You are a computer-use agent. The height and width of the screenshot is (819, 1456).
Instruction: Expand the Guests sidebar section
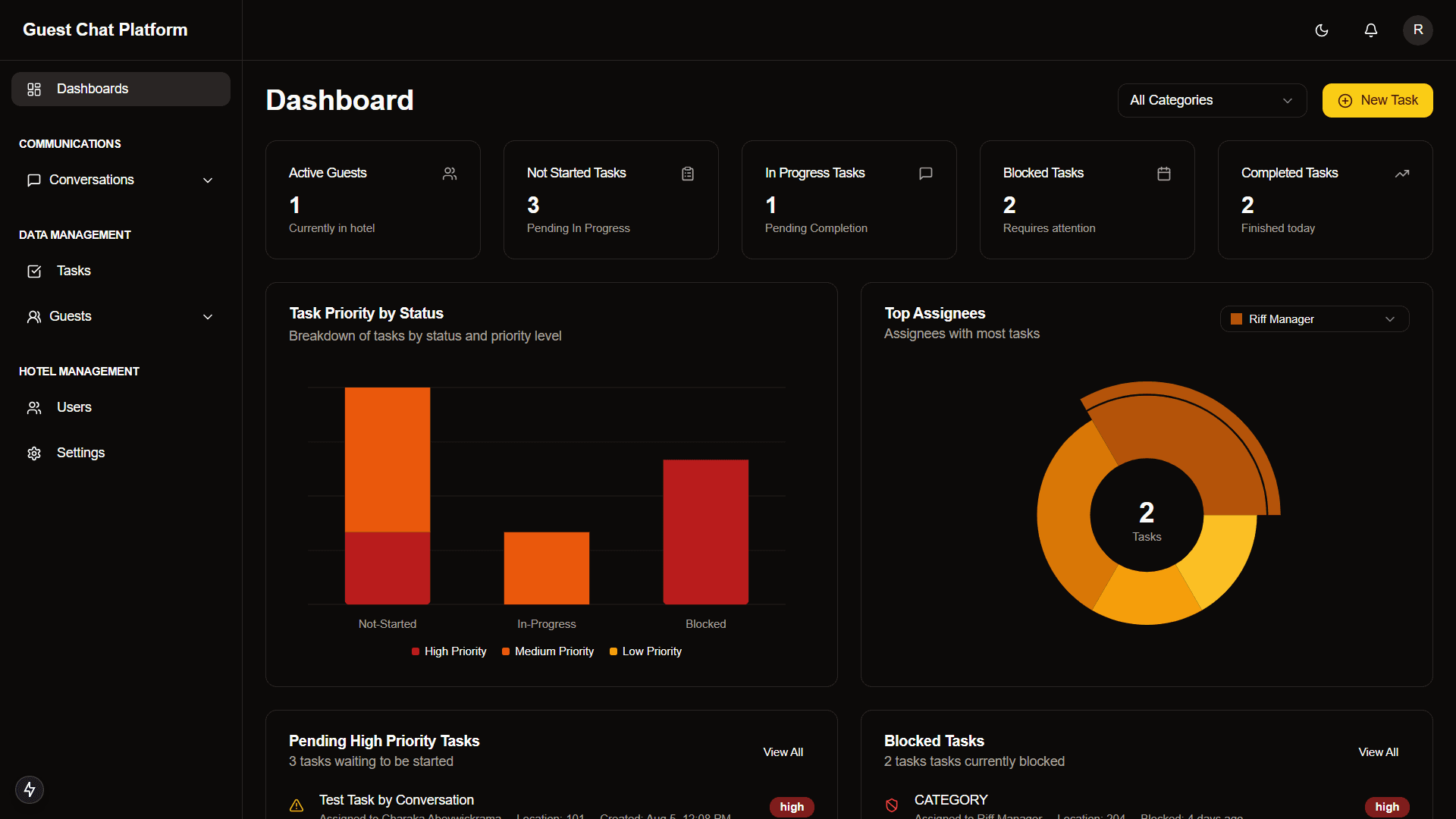(x=121, y=316)
